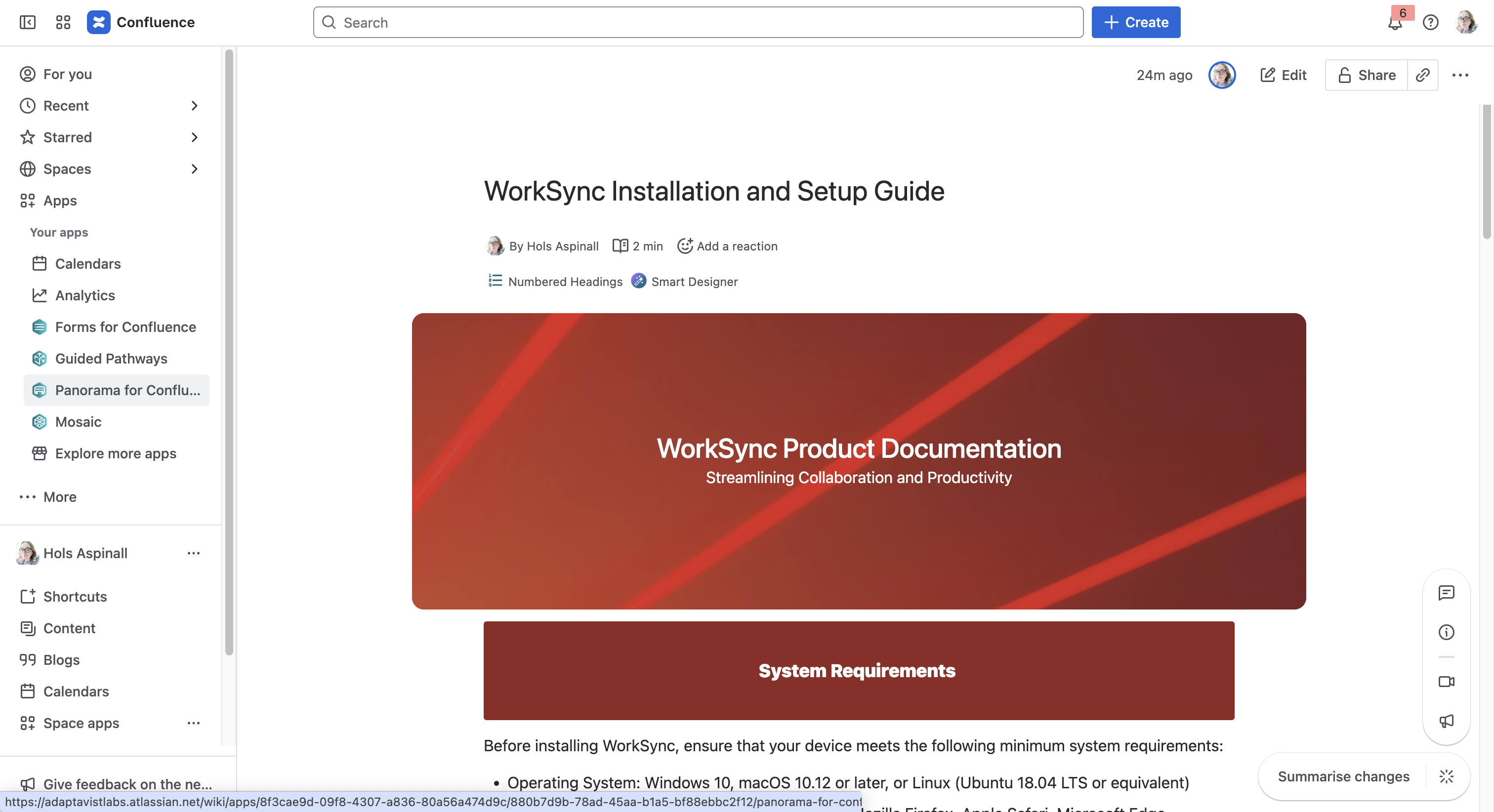Image resolution: width=1494 pixels, height=812 pixels.
Task: Expand the Starred menu chevron
Action: pos(194,137)
